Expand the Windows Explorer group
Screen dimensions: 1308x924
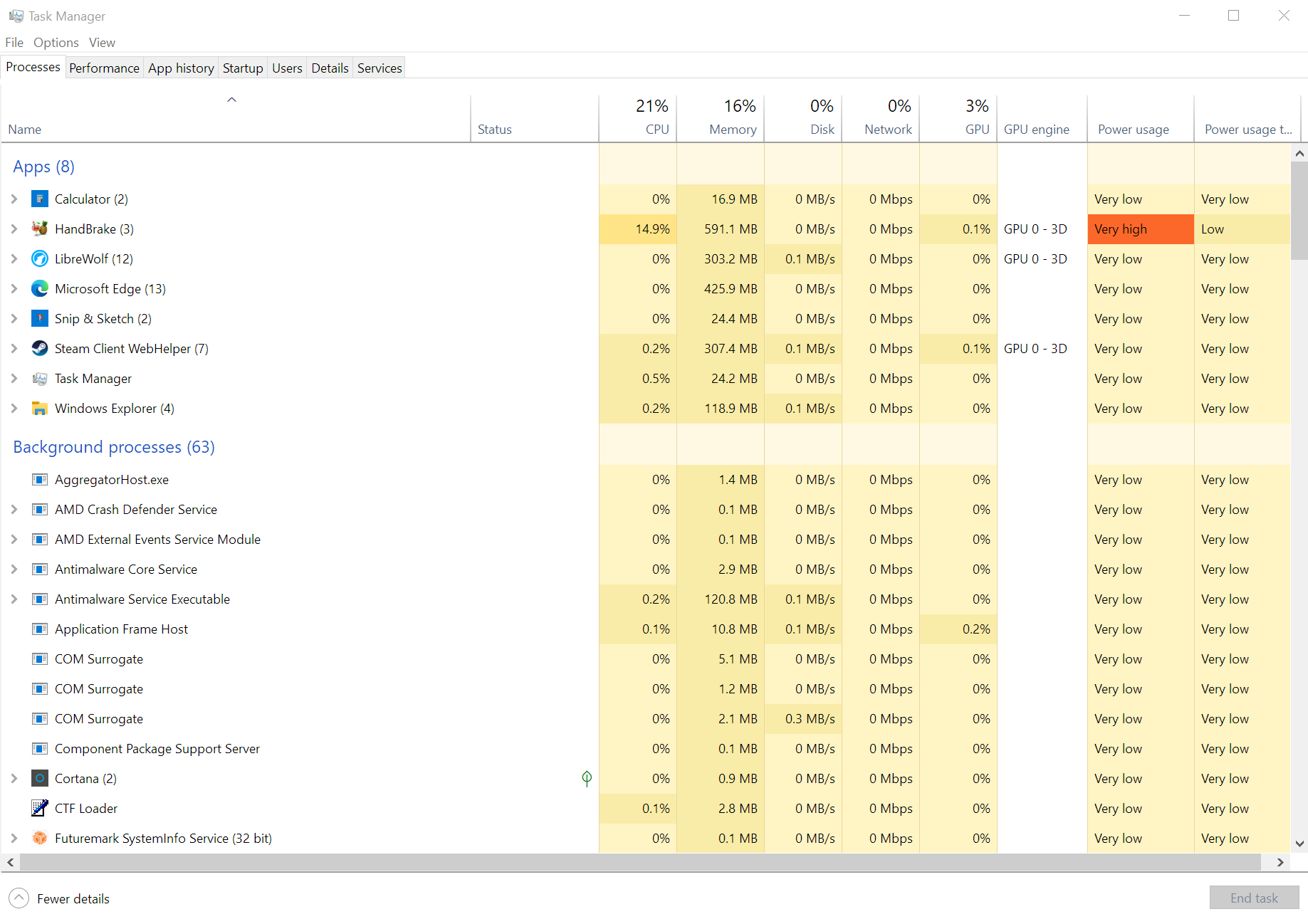(x=14, y=409)
